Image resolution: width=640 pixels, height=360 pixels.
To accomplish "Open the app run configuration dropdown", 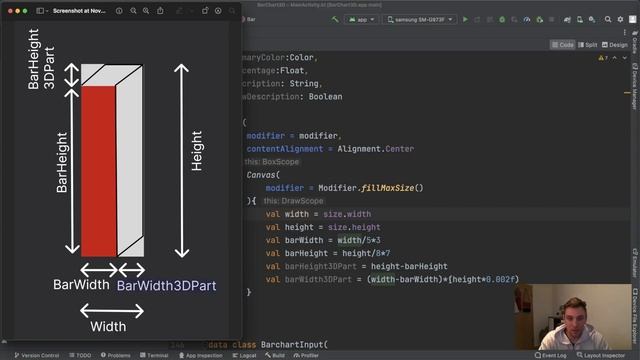I will [361, 19].
